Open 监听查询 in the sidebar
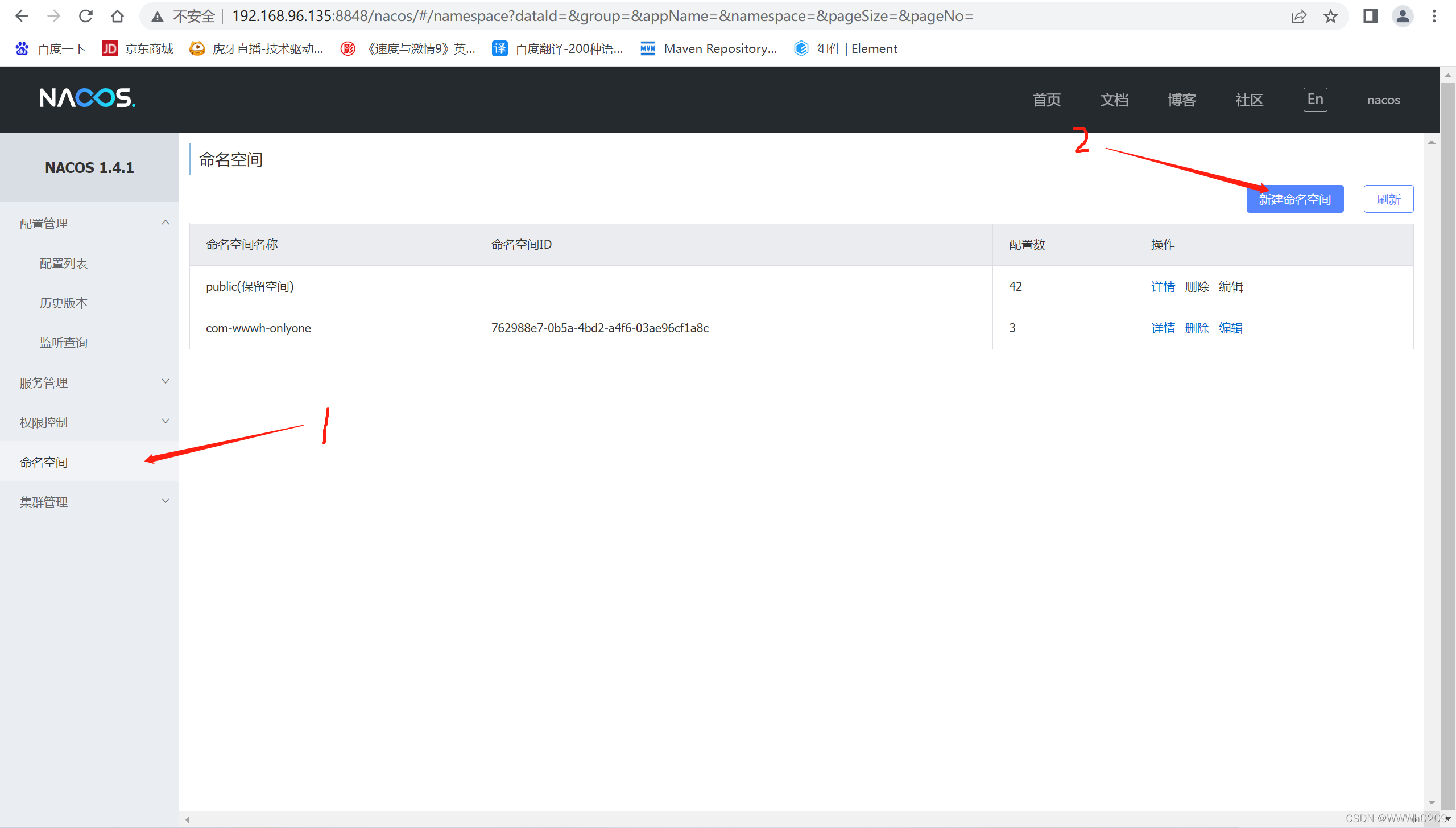 pos(64,343)
